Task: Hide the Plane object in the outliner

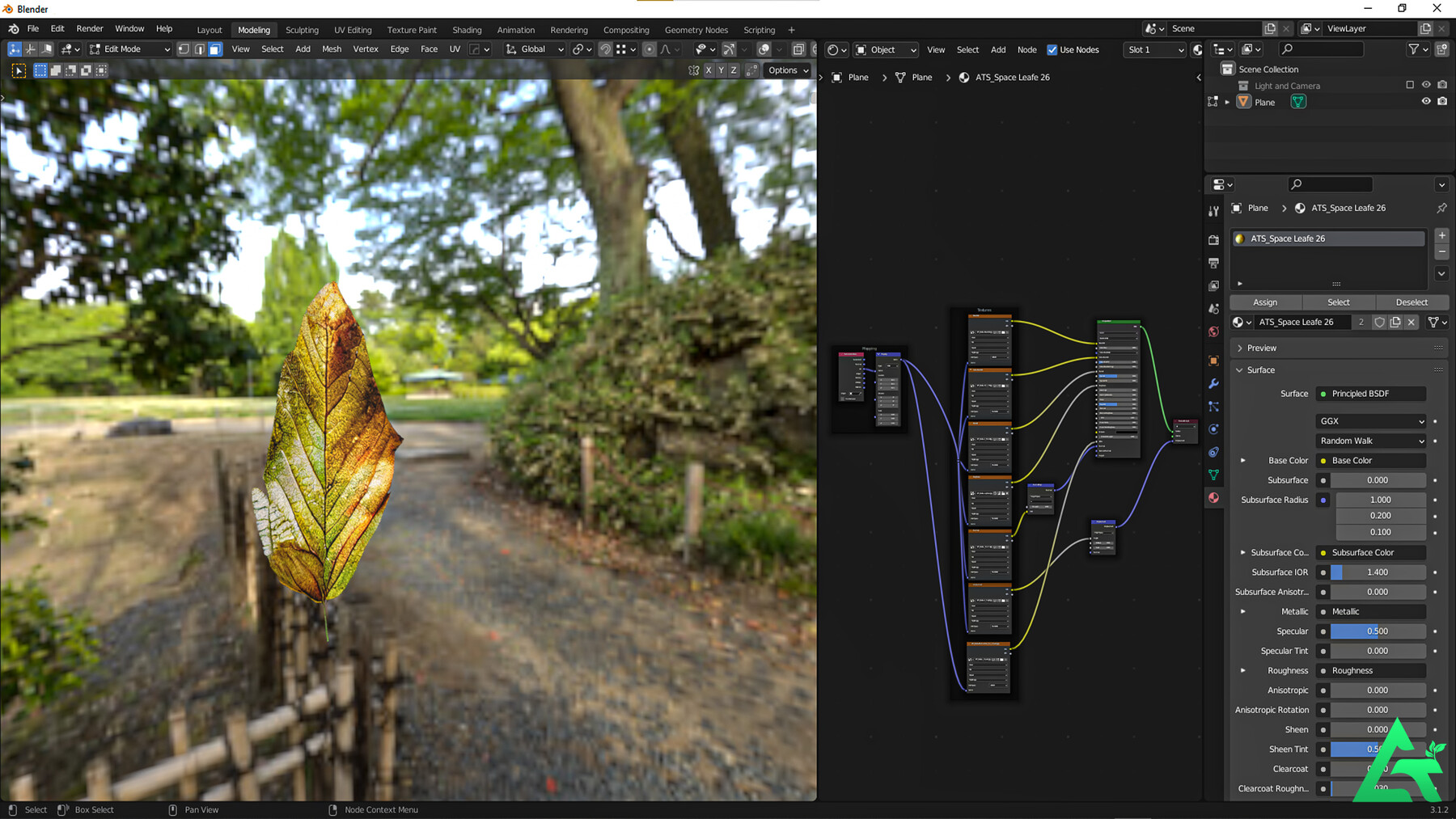Action: [1426, 102]
